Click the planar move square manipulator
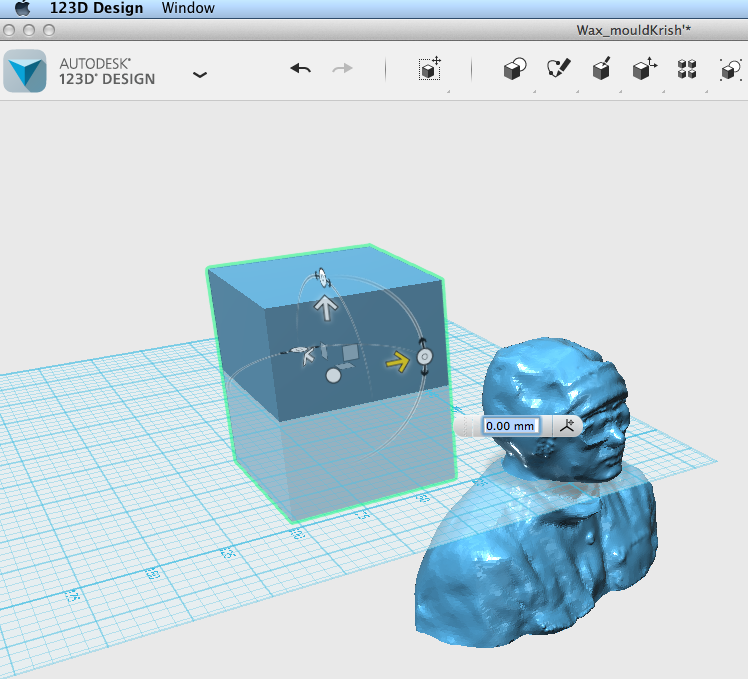The height and width of the screenshot is (679, 748). 351,353
